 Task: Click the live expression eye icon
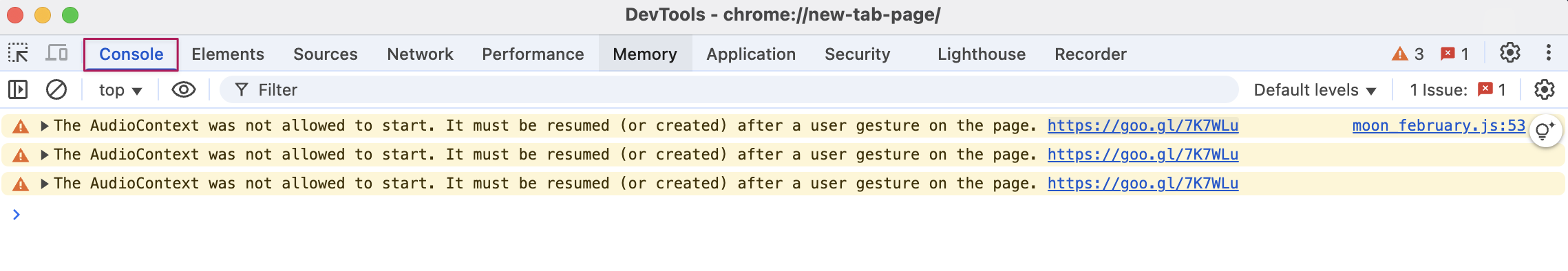[x=184, y=89]
